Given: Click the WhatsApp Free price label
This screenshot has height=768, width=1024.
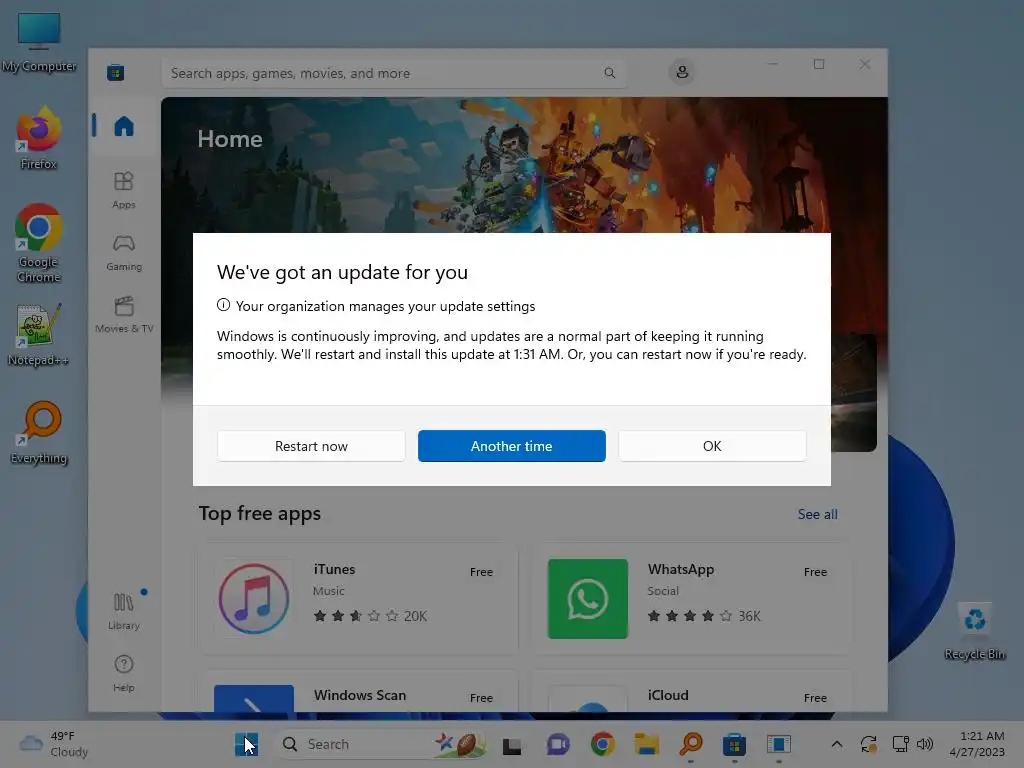Looking at the screenshot, I should click(815, 572).
